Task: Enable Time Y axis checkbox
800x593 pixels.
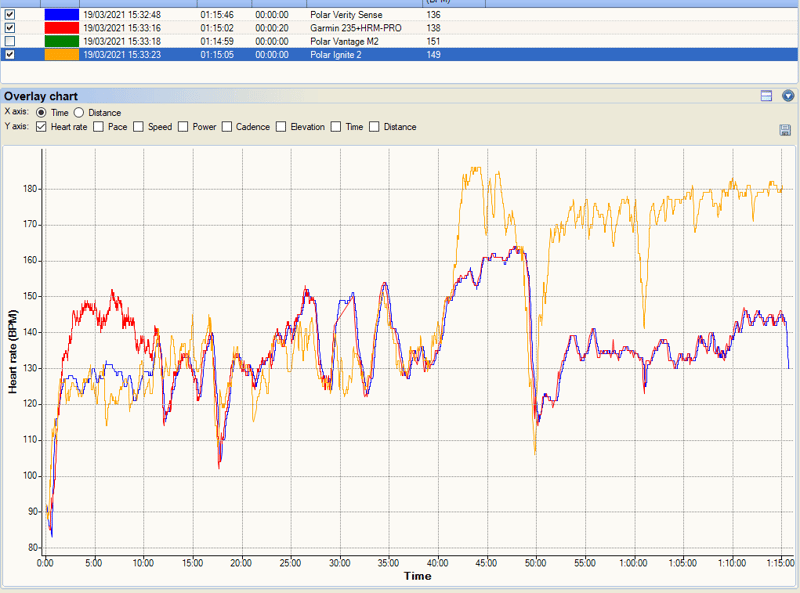Action: click(336, 127)
